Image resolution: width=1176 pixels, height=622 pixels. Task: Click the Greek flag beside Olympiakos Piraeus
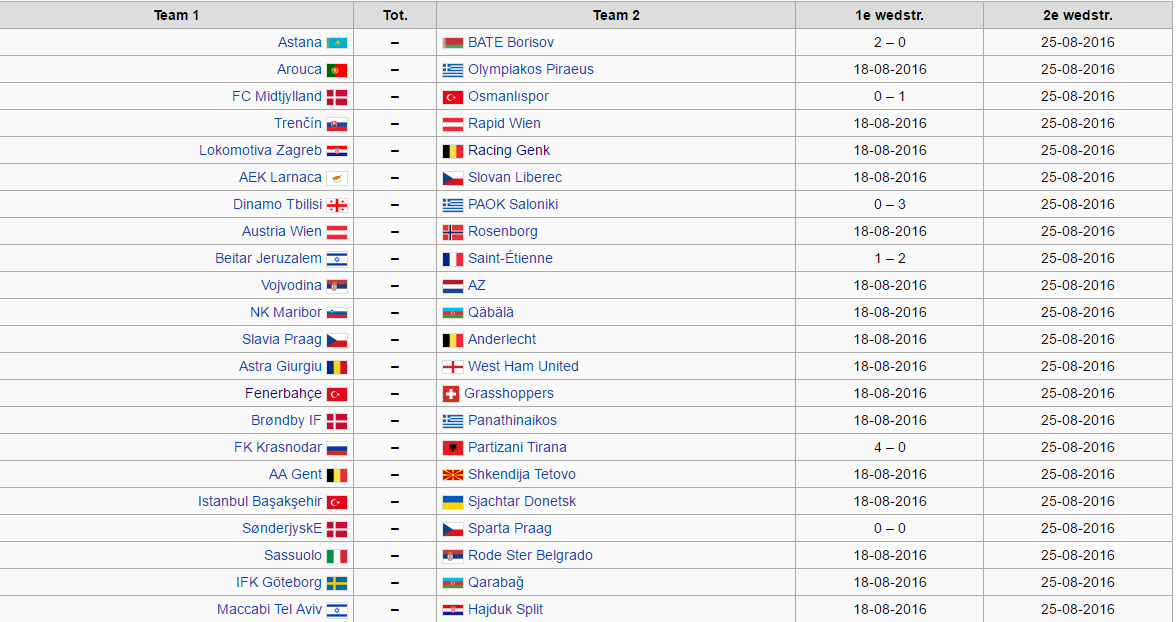pyautogui.click(x=452, y=71)
